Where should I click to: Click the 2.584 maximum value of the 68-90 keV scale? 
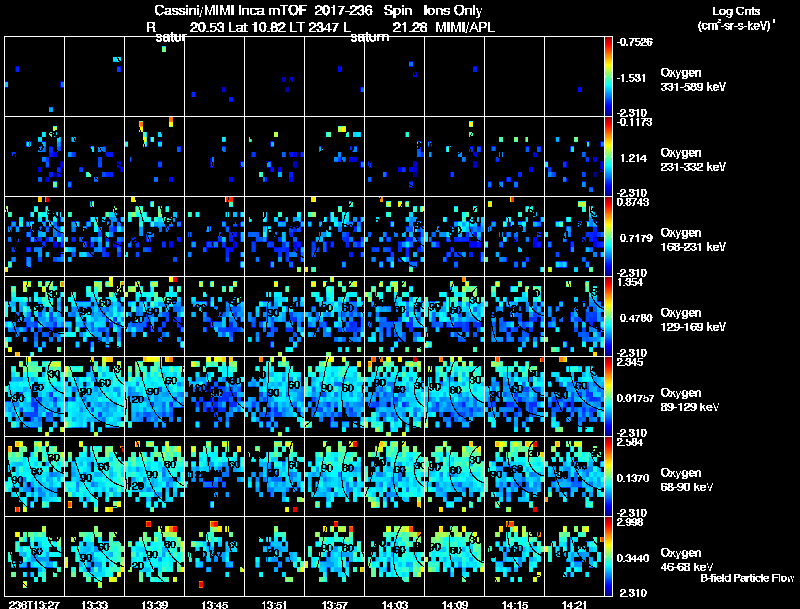coord(630,442)
